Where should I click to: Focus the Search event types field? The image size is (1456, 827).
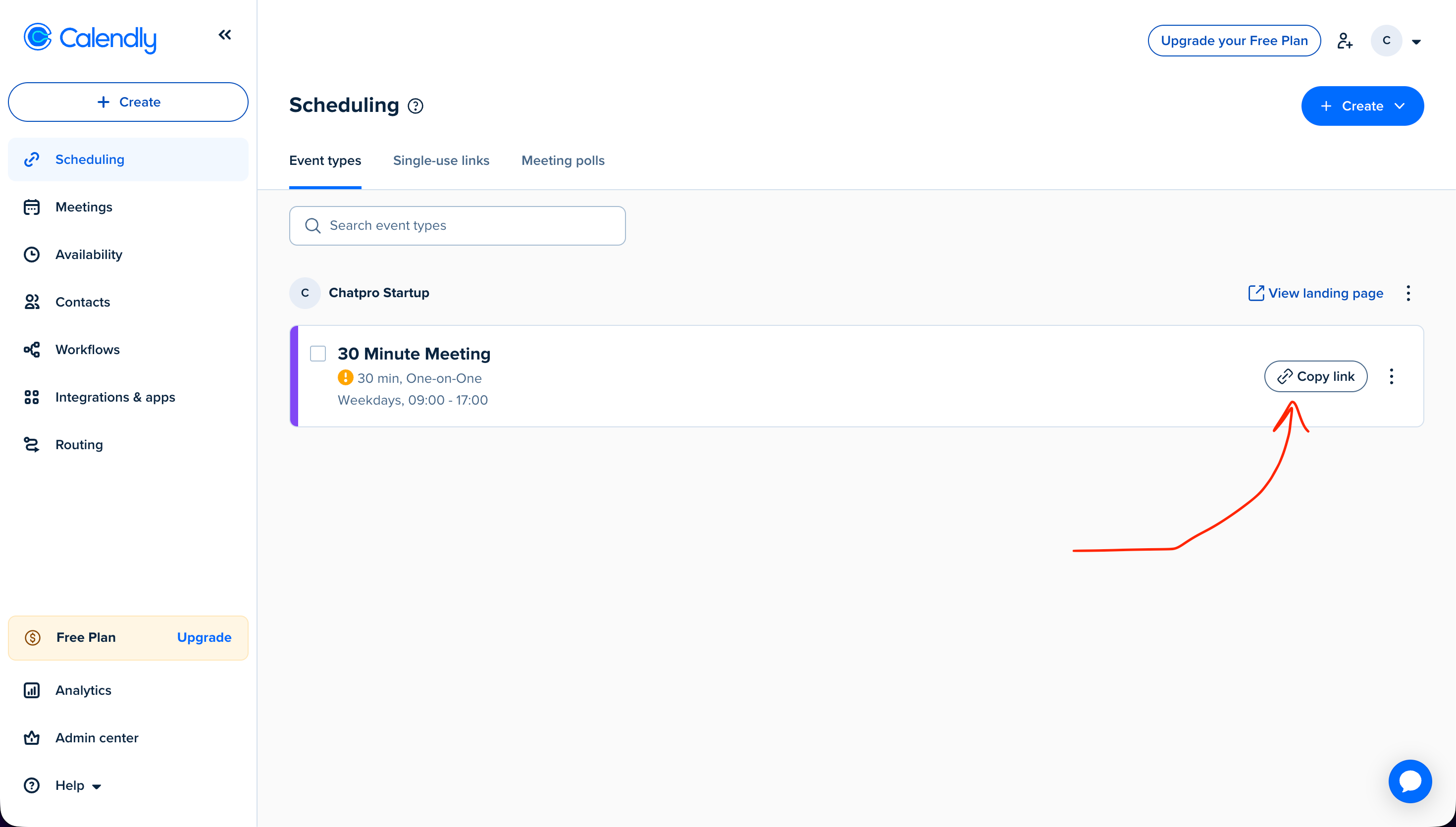[457, 225]
